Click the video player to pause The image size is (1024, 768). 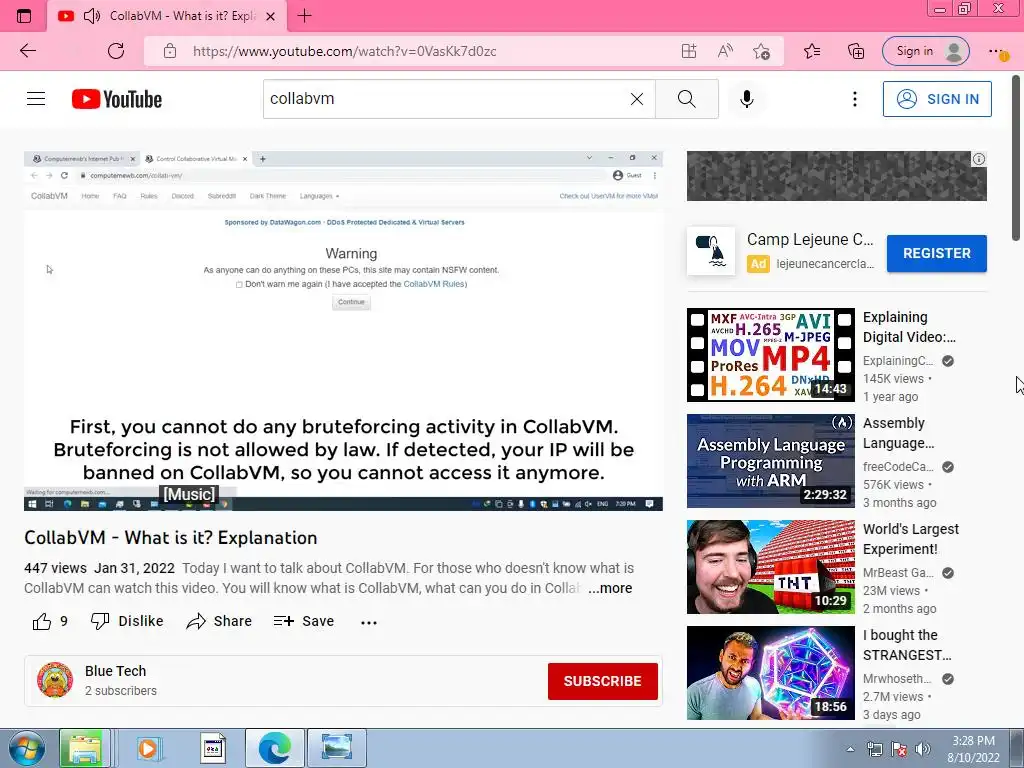[344, 330]
